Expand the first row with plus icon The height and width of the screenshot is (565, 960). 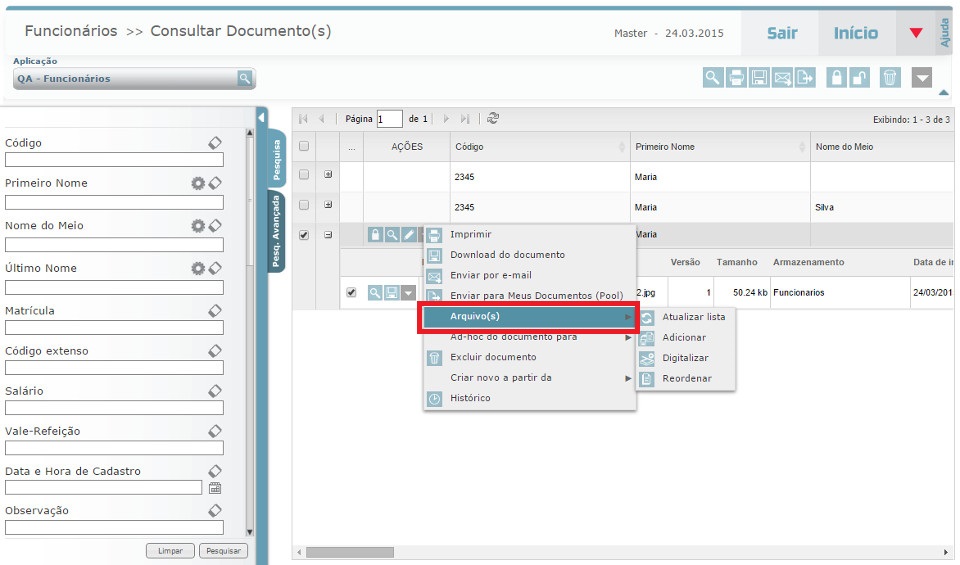coord(328,175)
